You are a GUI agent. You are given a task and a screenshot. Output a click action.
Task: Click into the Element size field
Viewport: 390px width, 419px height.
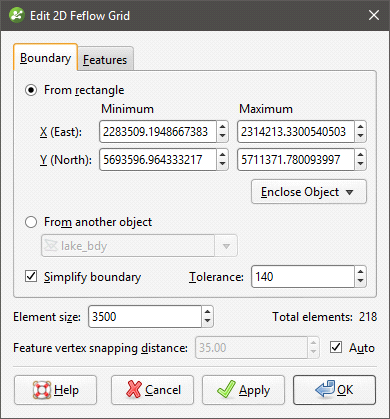[x=145, y=317]
